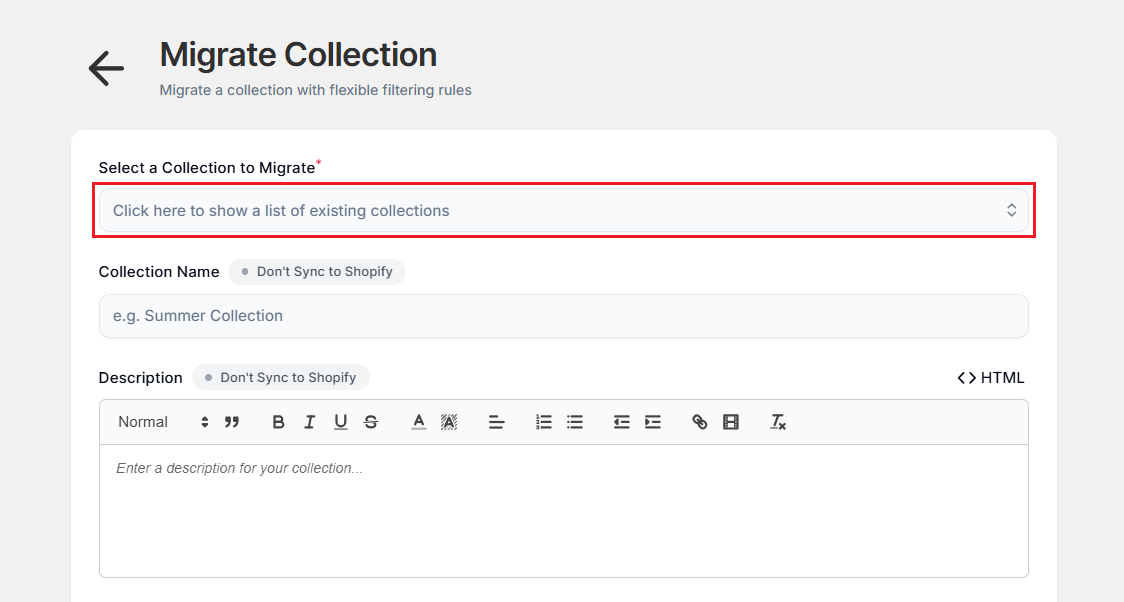Open the list of existing collections
The height and width of the screenshot is (602, 1124).
tap(563, 210)
